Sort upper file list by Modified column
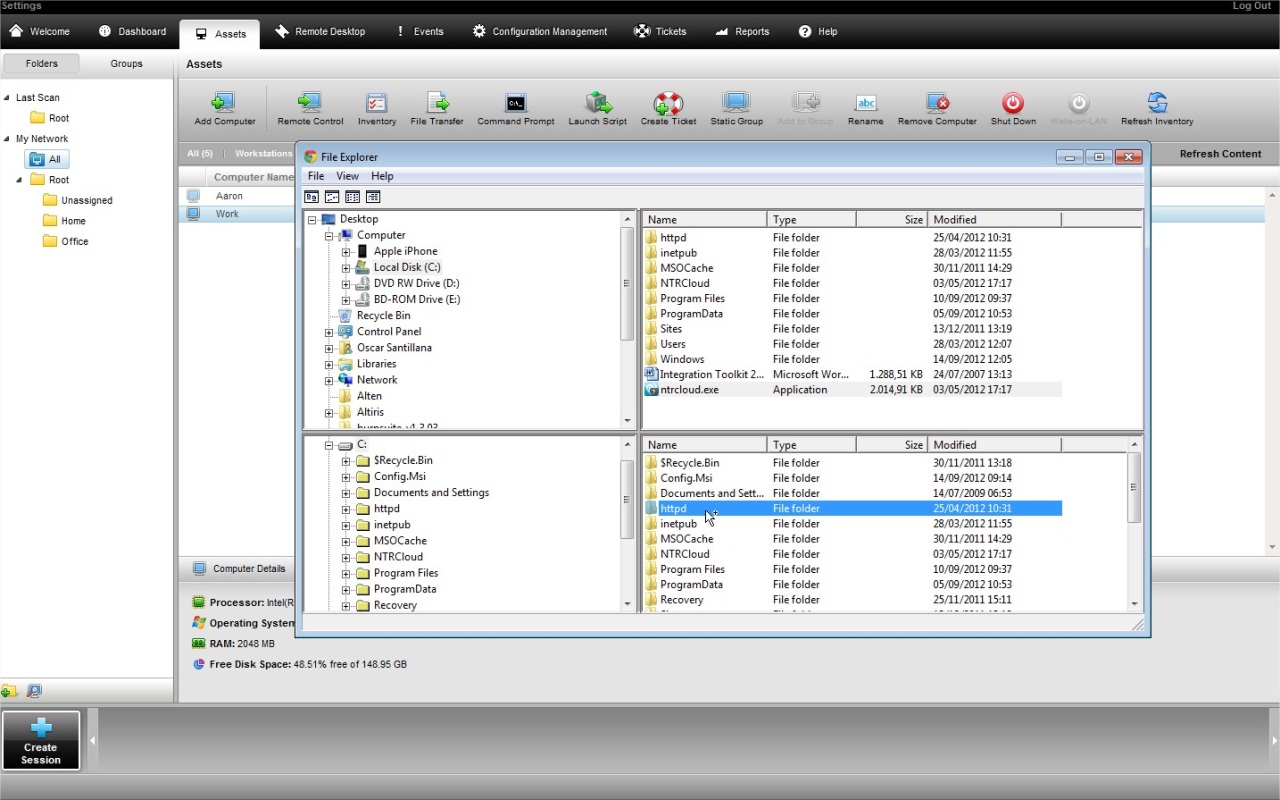This screenshot has height=800, width=1280. [x=994, y=219]
